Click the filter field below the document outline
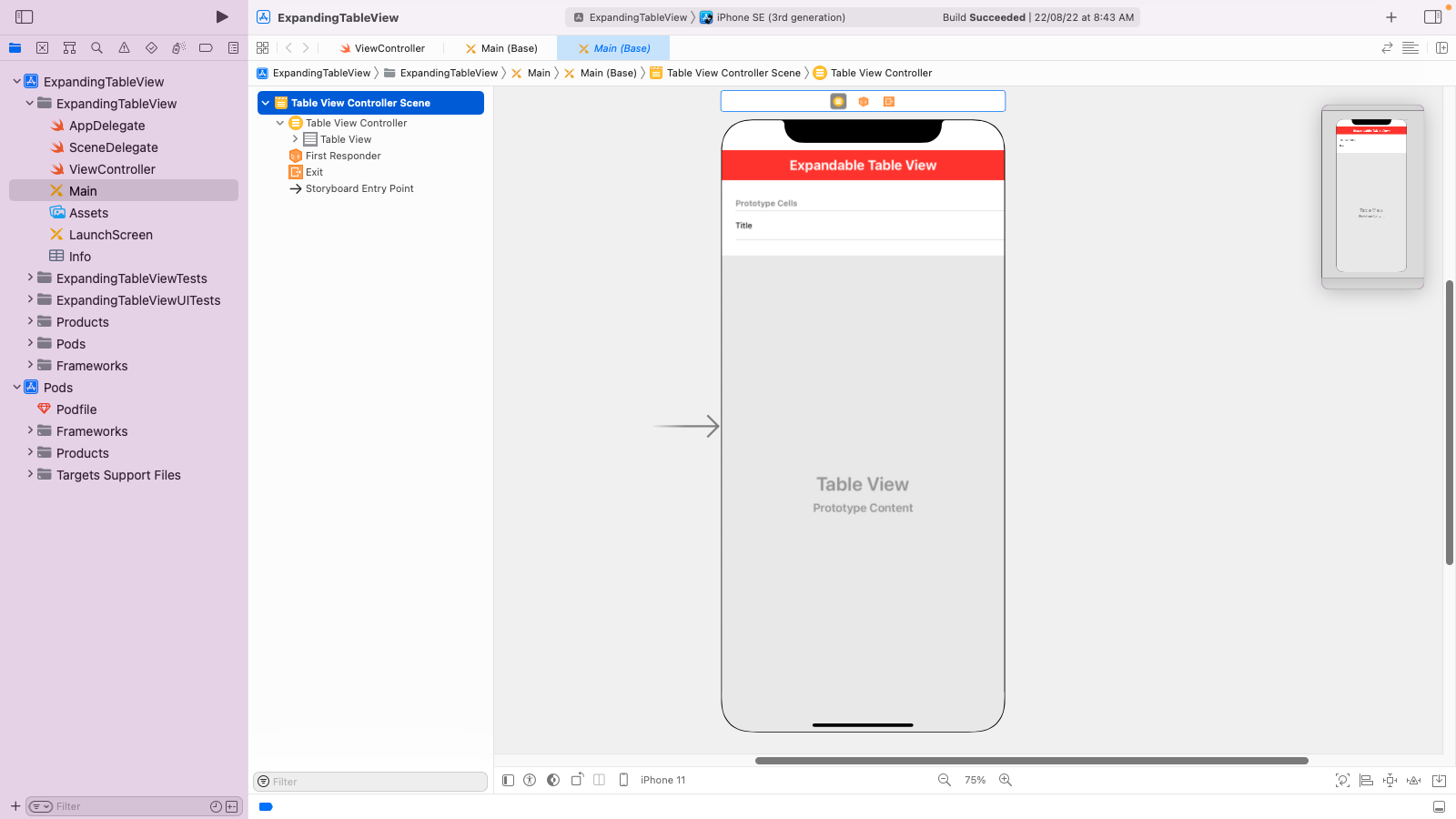The height and width of the screenshot is (819, 1456). 369,781
